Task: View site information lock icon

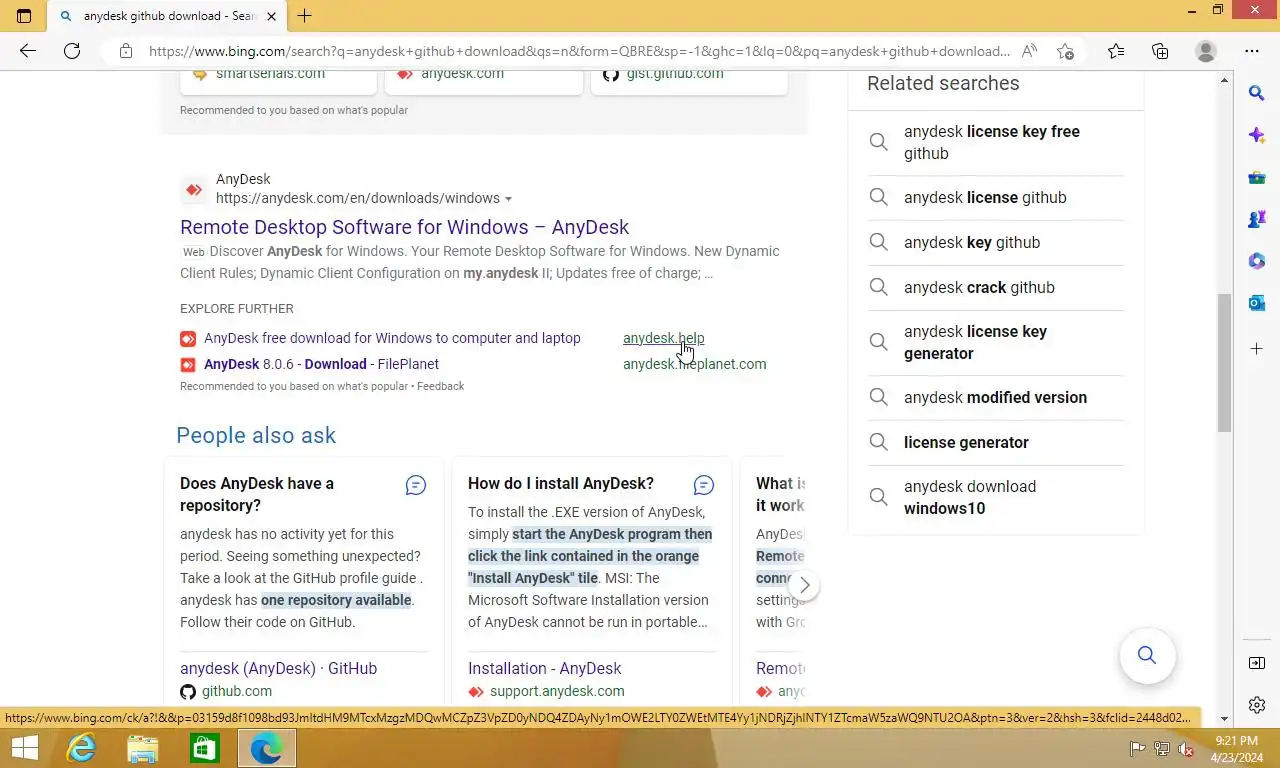Action: pyautogui.click(x=125, y=51)
